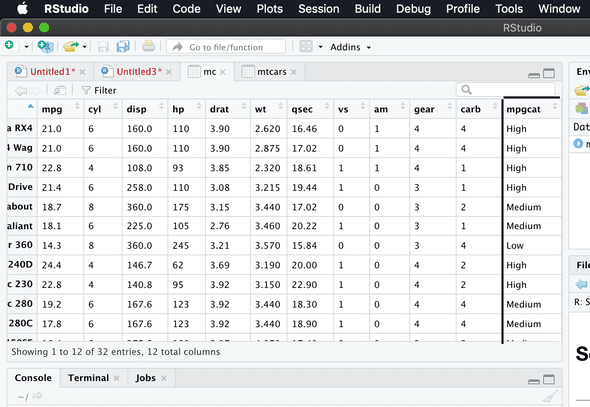Switch to the Terminal tab
The width and height of the screenshot is (590, 407).
pyautogui.click(x=88, y=378)
